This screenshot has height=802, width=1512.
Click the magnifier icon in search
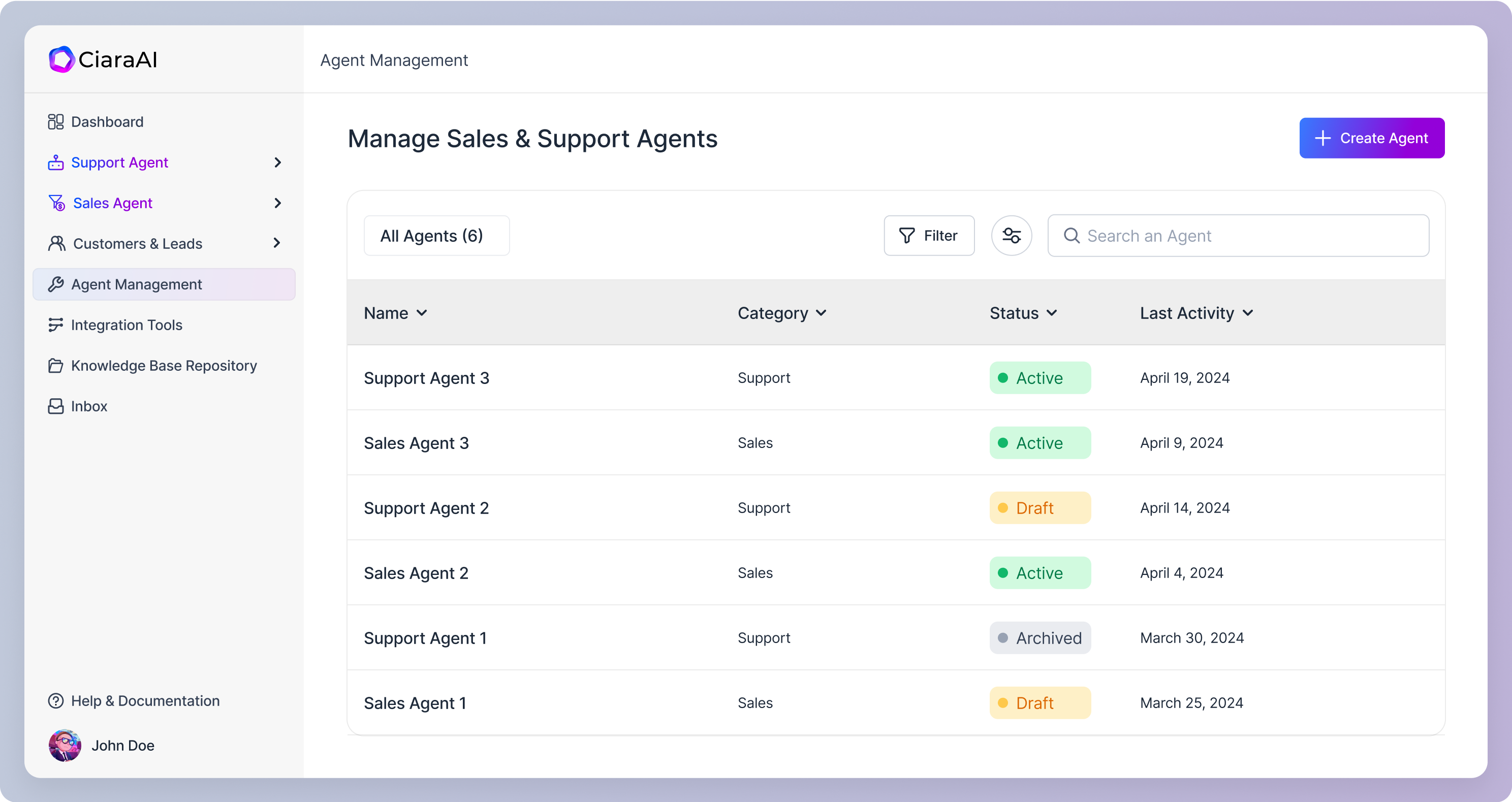(x=1071, y=235)
